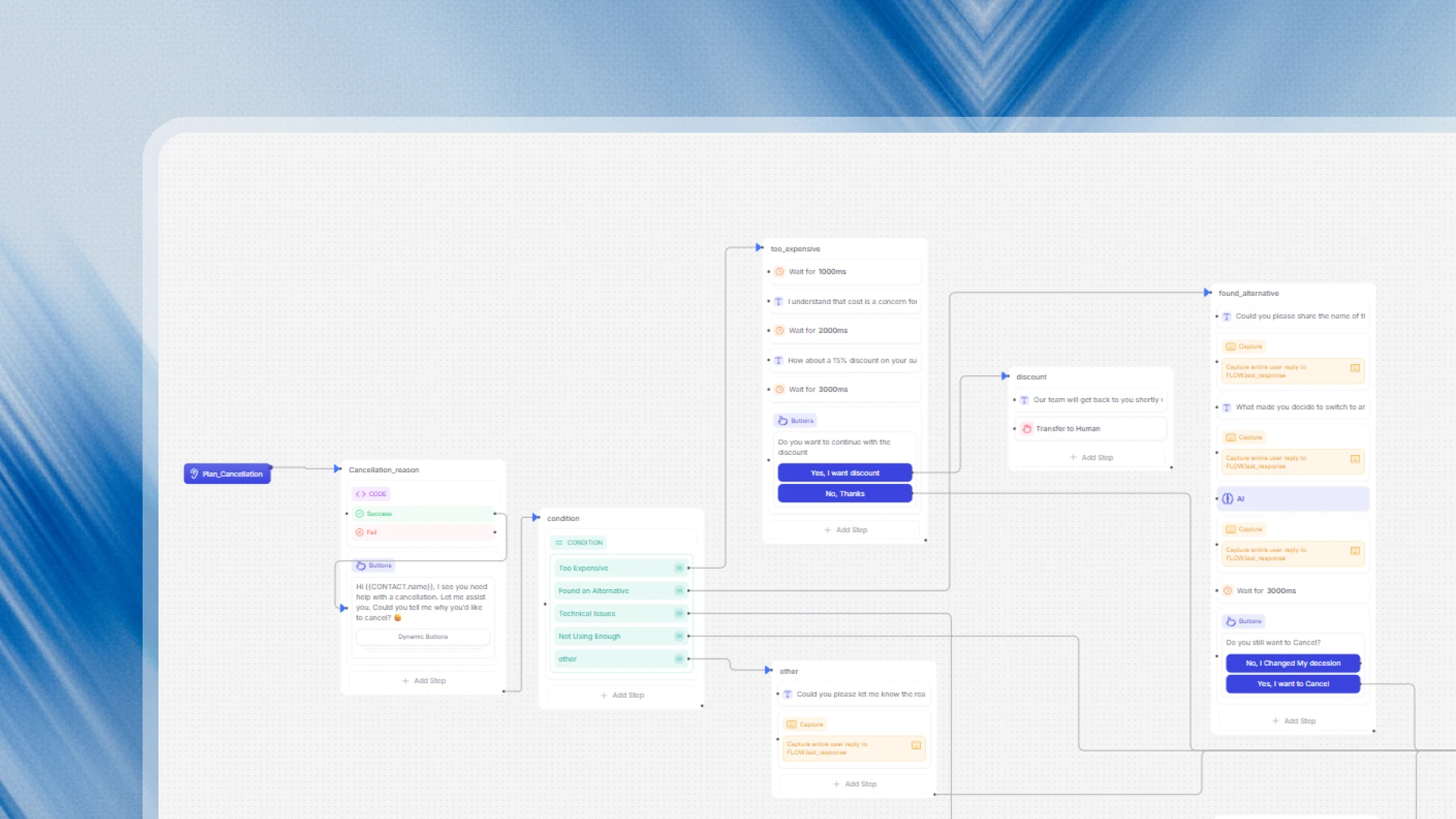The height and width of the screenshot is (819, 1456).
Task: Open the Too Expensive condition menu icon
Action: pyautogui.click(x=679, y=568)
